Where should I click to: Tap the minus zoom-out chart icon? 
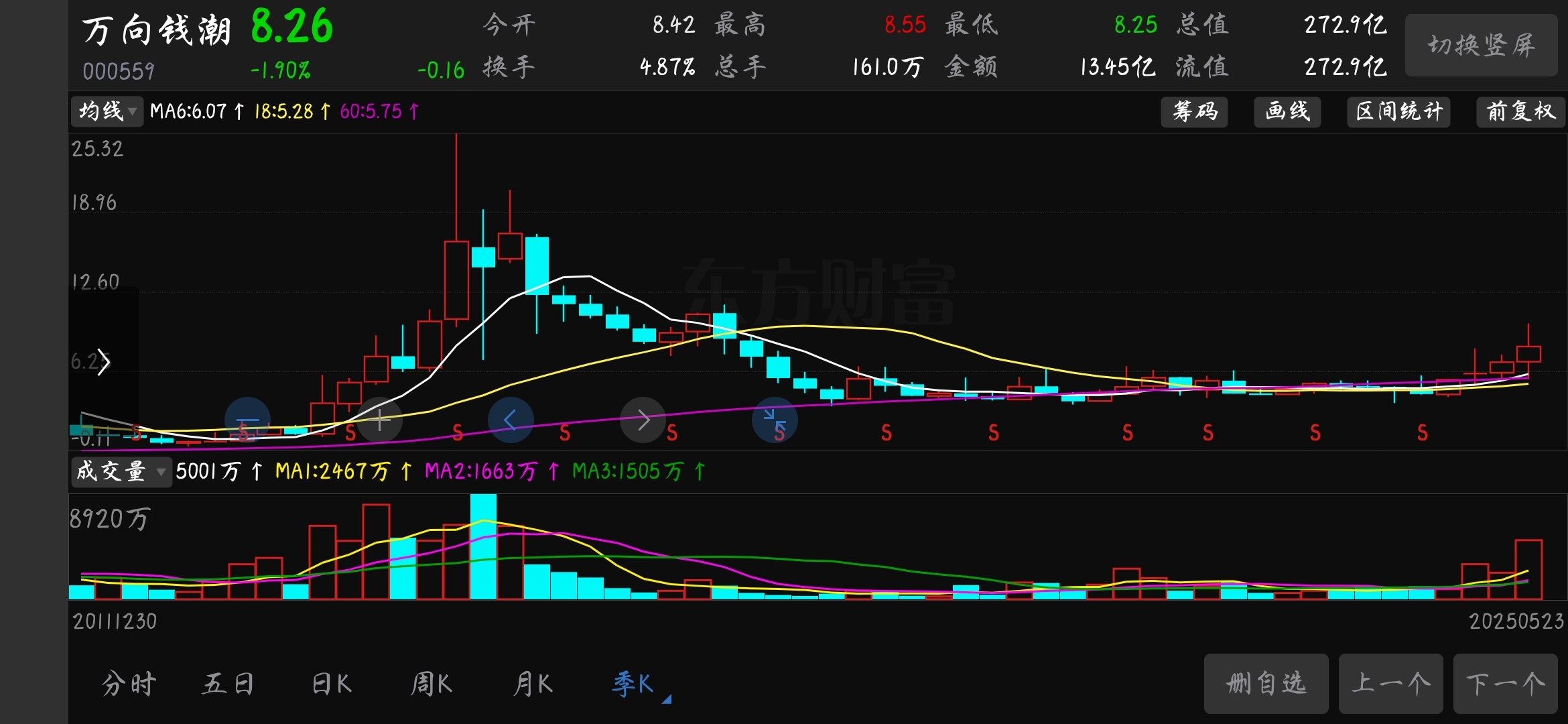[247, 420]
